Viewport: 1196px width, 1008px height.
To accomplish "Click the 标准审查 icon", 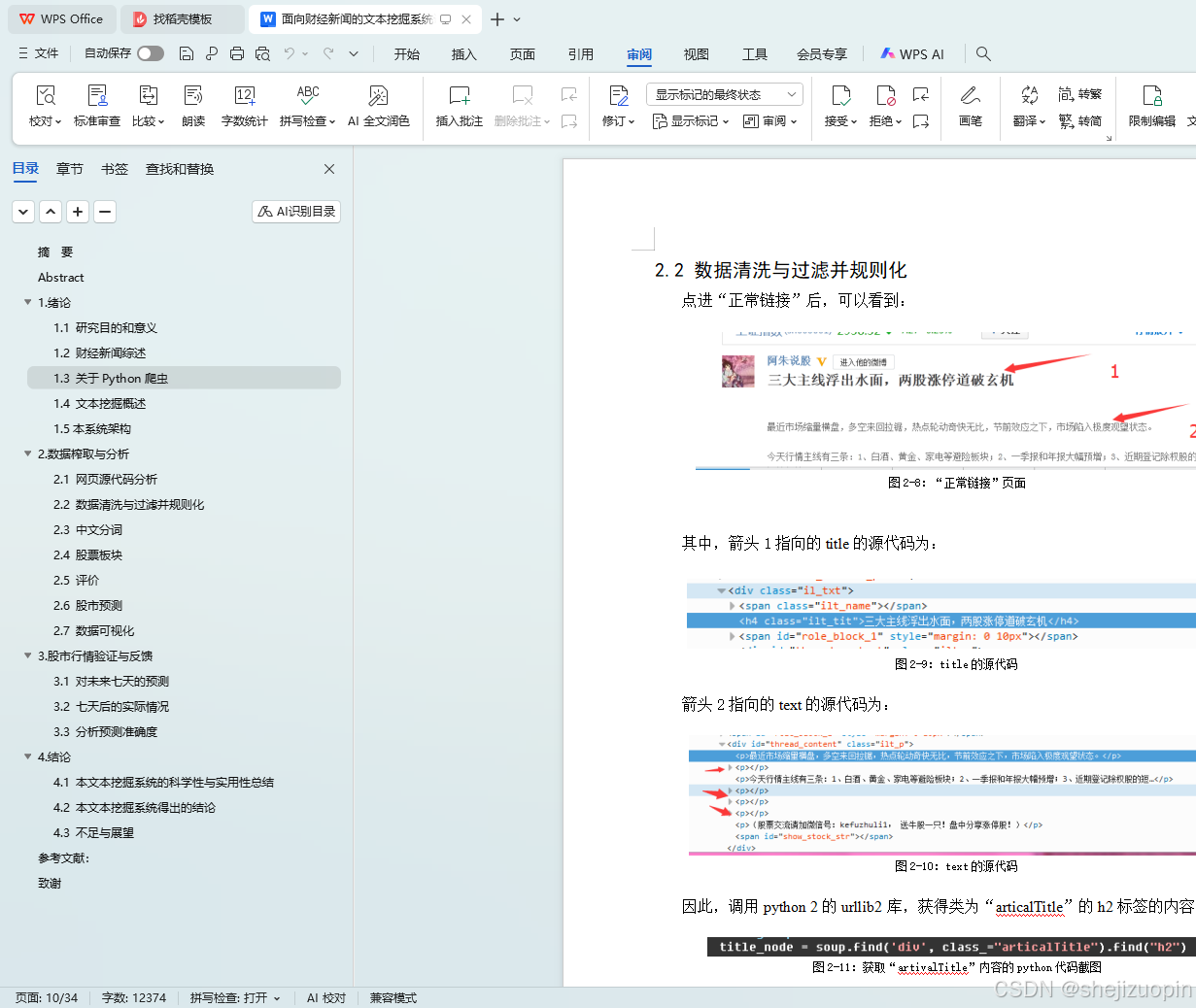I will click(x=97, y=95).
